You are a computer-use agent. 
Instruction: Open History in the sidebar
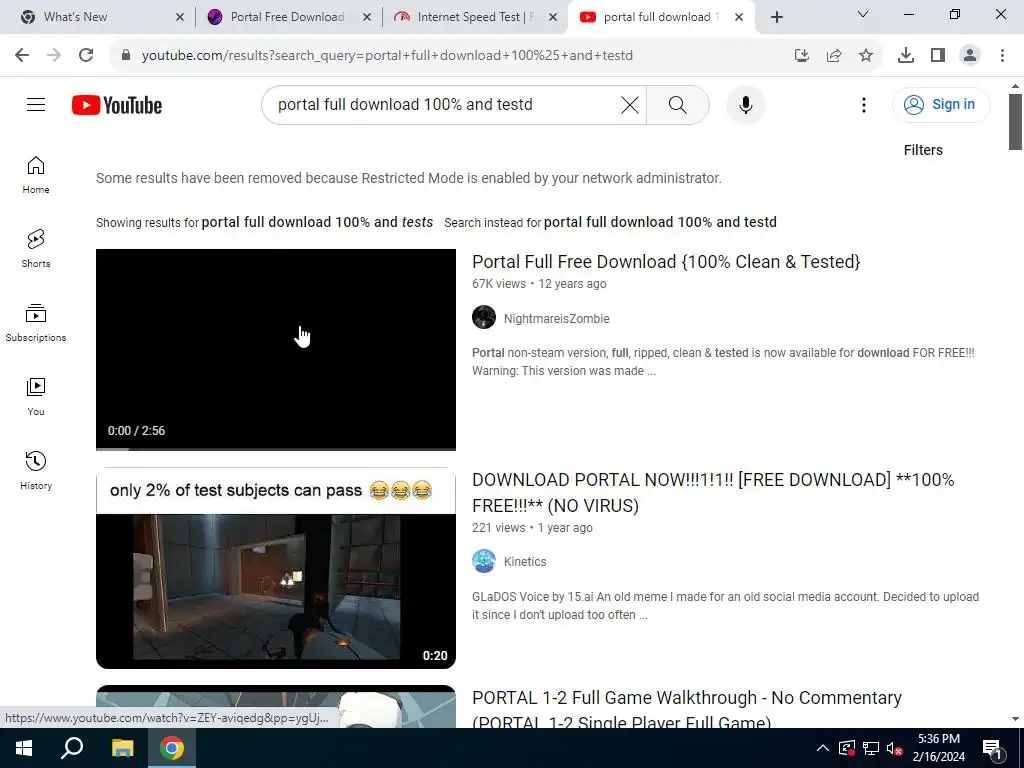36,470
